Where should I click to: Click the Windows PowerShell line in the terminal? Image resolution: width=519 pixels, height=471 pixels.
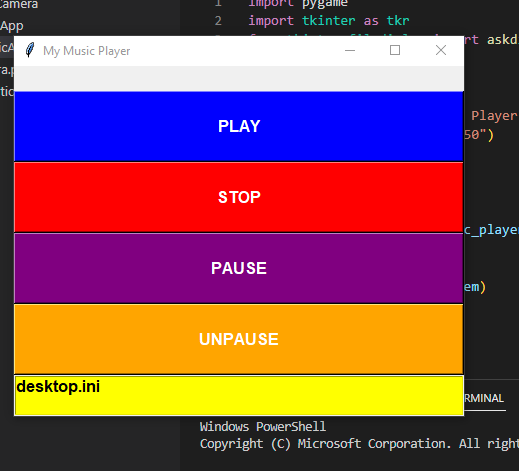[263, 427]
